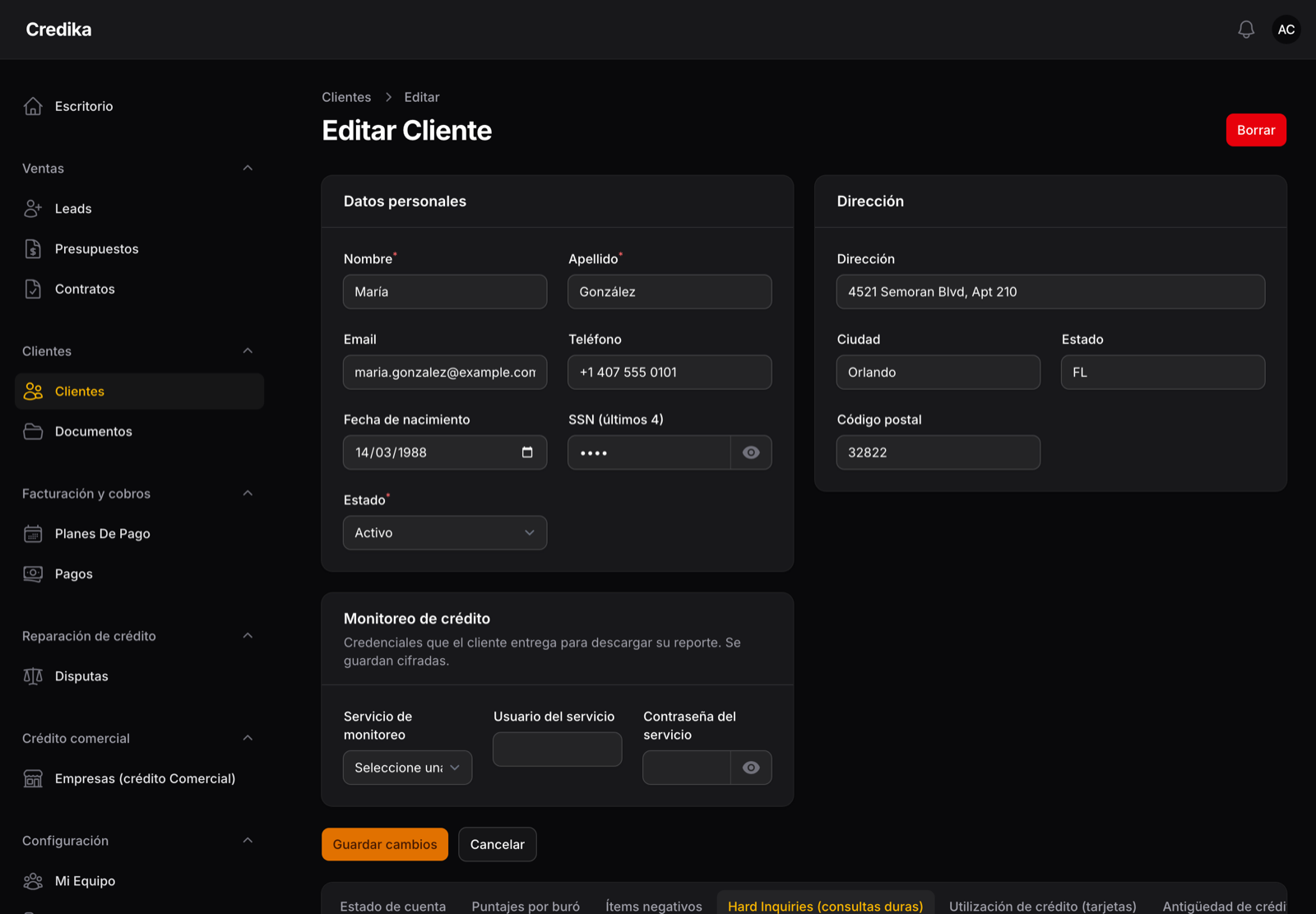This screenshot has width=1316, height=914.
Task: Open Documentos in the sidebar
Action: click(139, 432)
